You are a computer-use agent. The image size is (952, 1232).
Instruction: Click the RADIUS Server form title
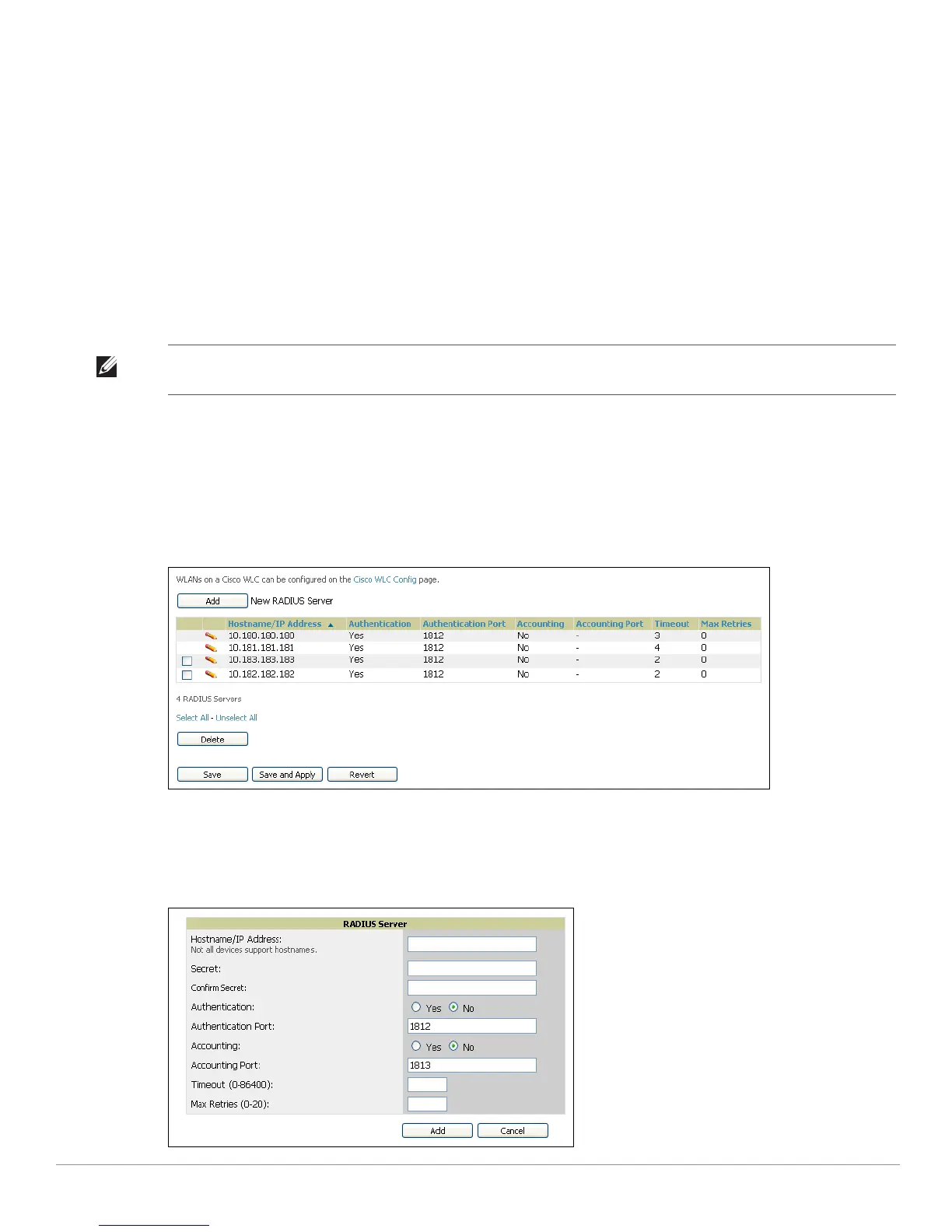(x=375, y=924)
